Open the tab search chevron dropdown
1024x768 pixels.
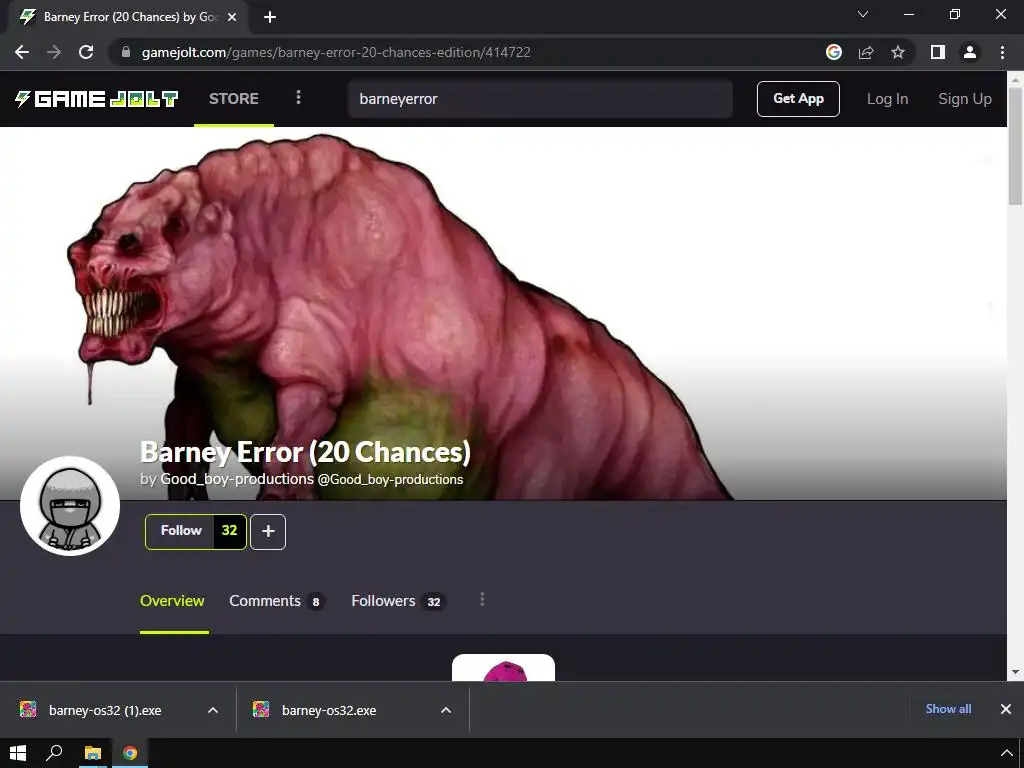pyautogui.click(x=863, y=14)
